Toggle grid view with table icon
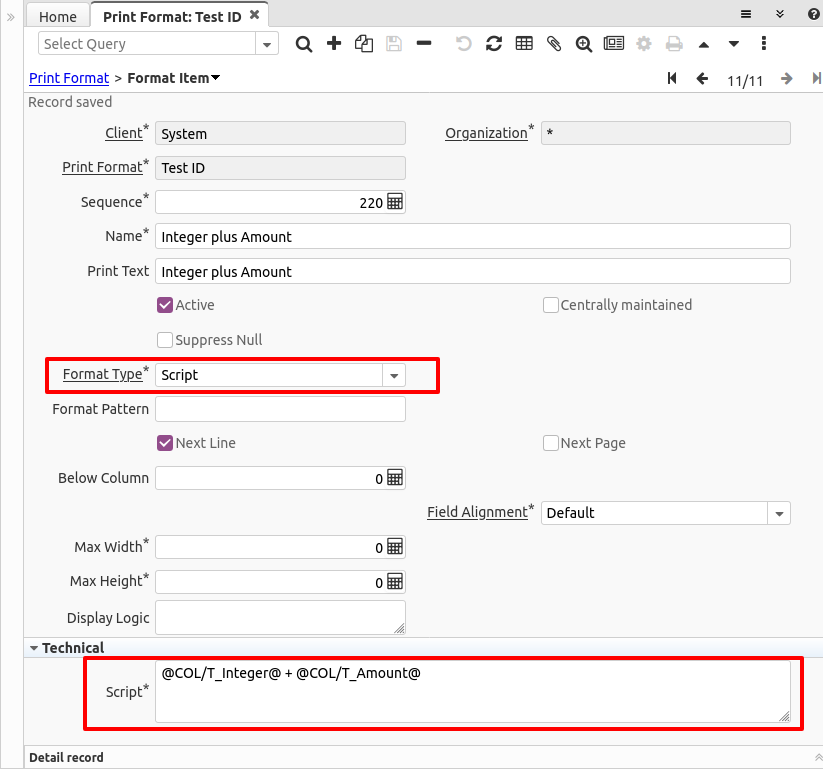The image size is (823, 769). tap(524, 44)
